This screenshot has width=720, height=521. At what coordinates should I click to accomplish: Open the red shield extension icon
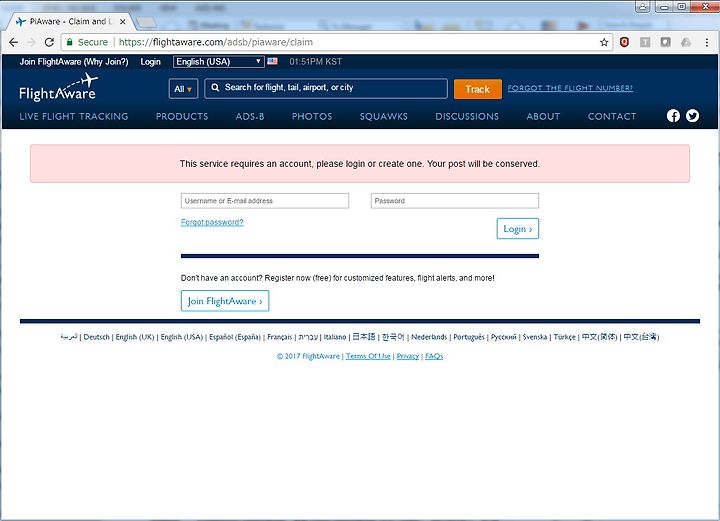(x=624, y=42)
